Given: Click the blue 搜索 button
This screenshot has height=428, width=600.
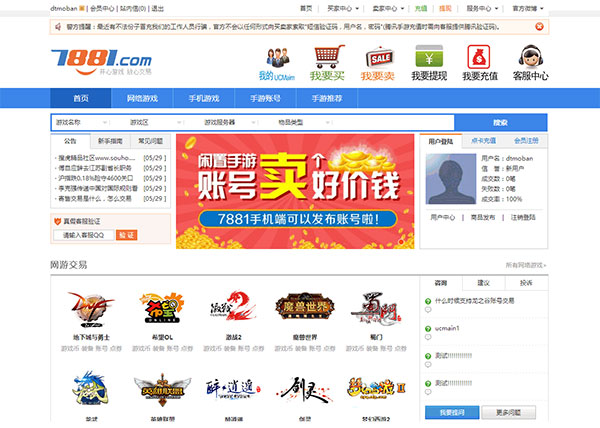Looking at the screenshot, I should pos(501,122).
